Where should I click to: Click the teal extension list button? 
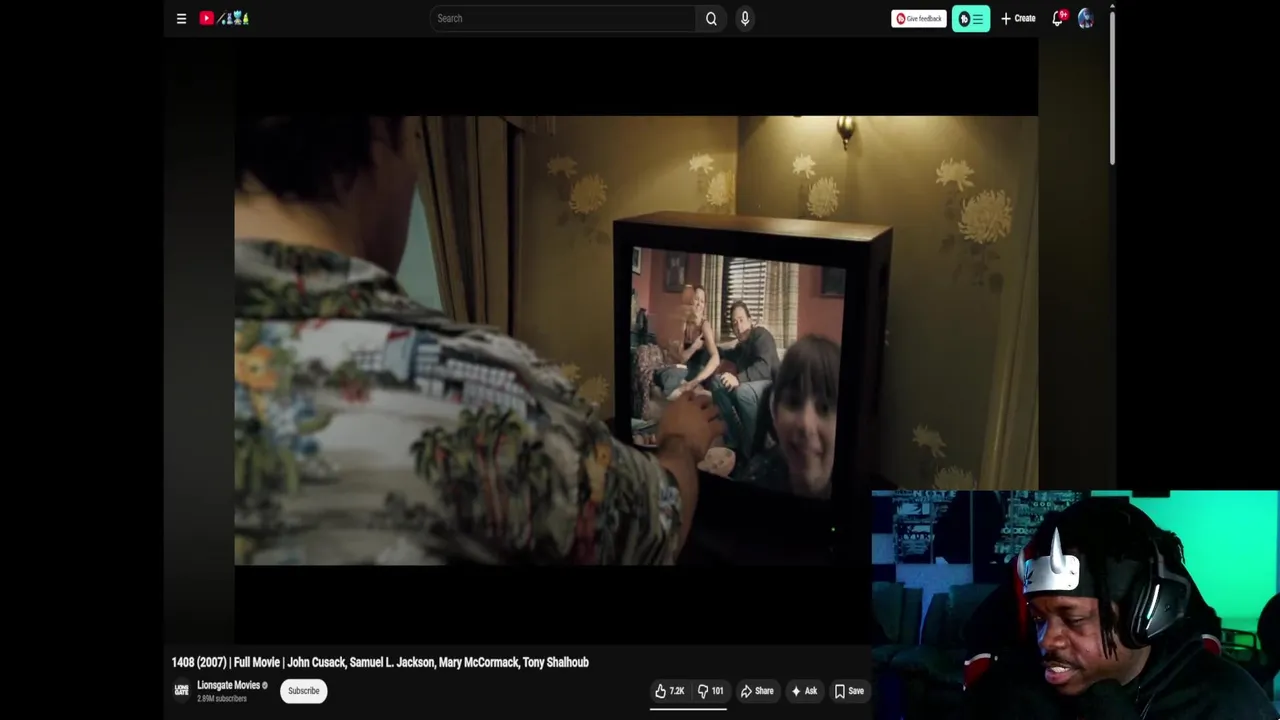(x=971, y=18)
